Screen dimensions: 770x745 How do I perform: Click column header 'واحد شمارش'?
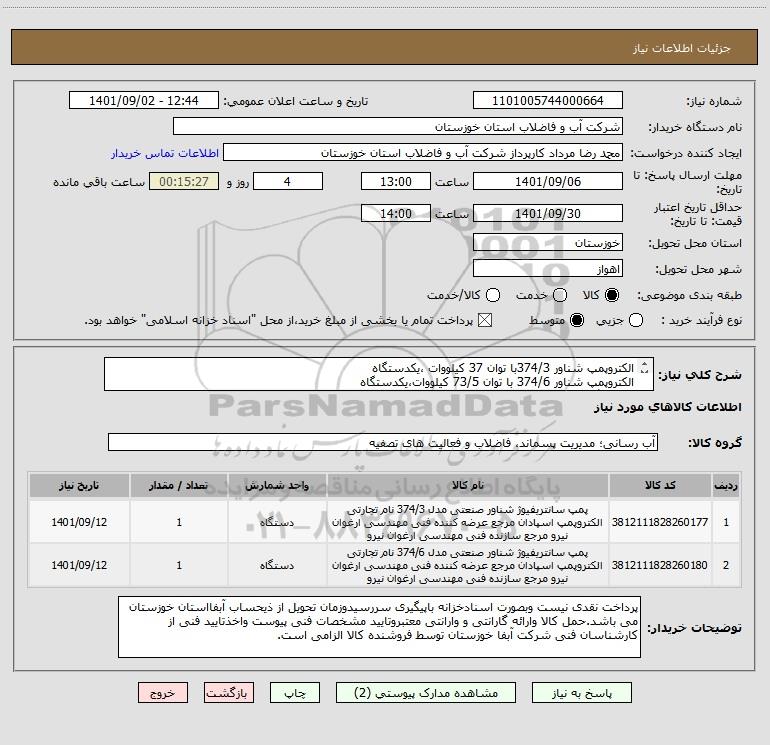coord(277,485)
